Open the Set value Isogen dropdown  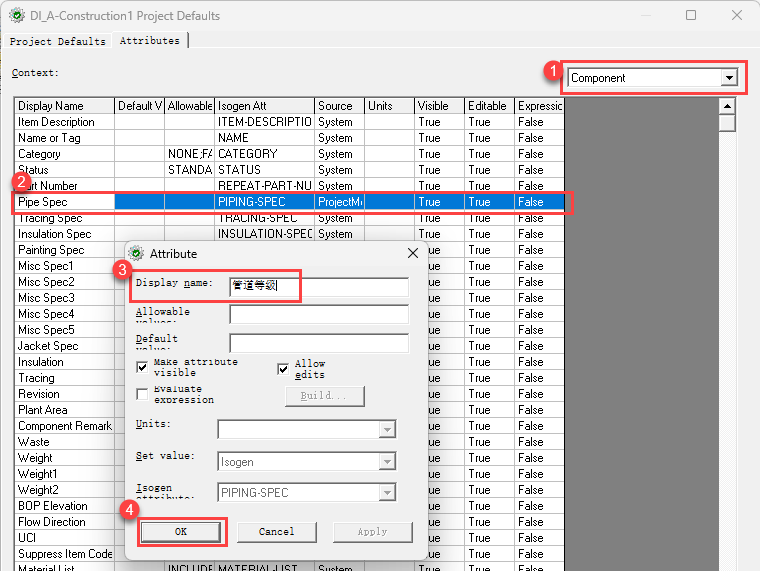coord(386,461)
